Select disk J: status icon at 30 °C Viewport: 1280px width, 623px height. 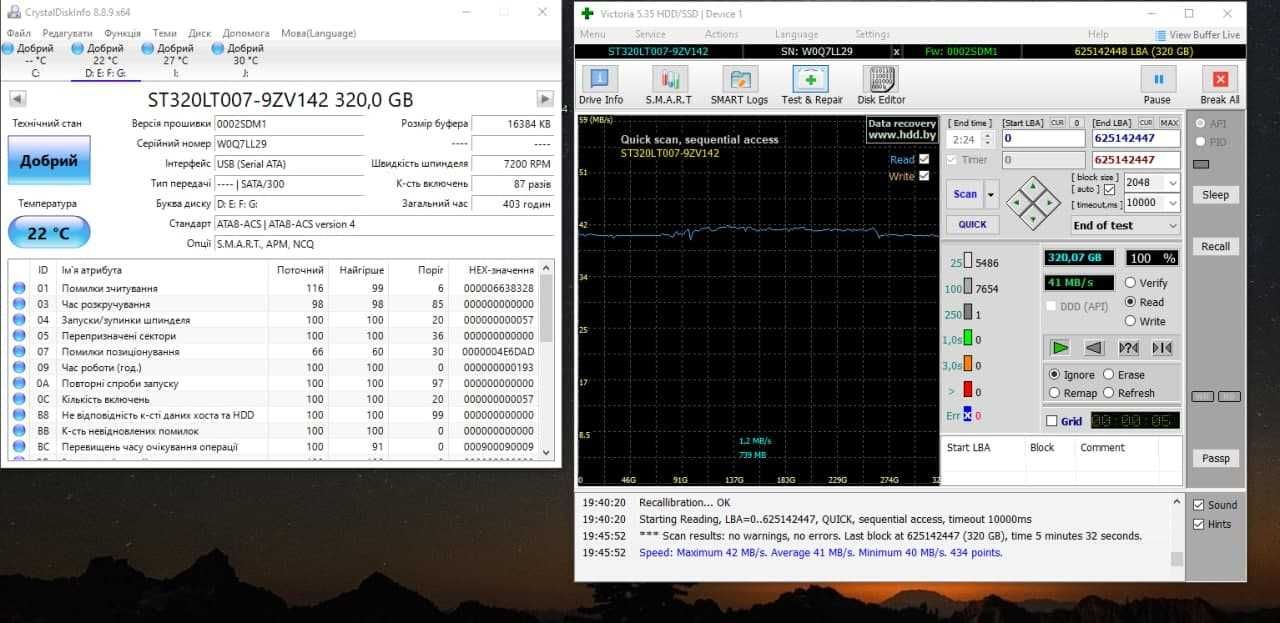[218, 48]
